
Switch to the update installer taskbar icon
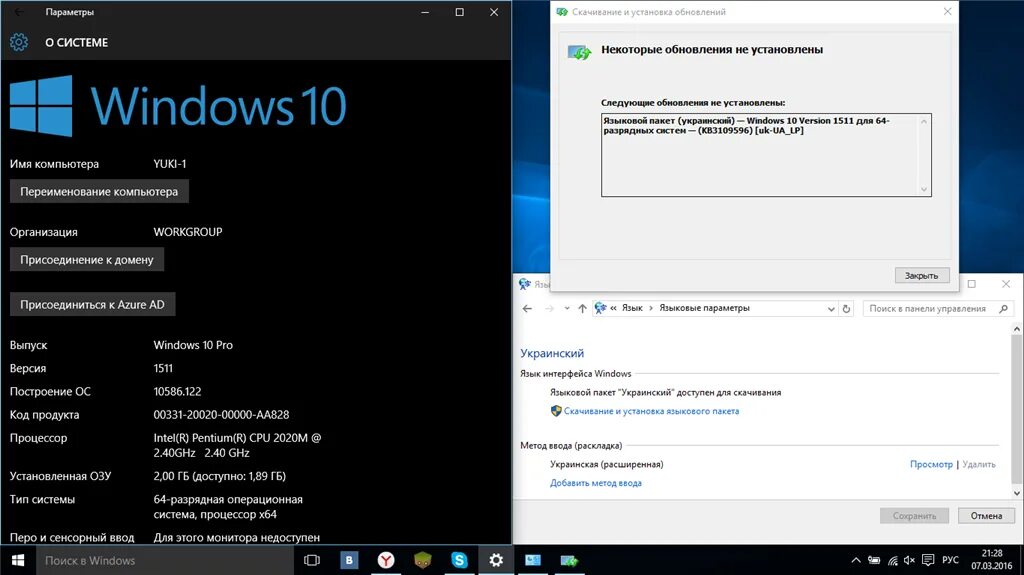pyautogui.click(x=569, y=560)
